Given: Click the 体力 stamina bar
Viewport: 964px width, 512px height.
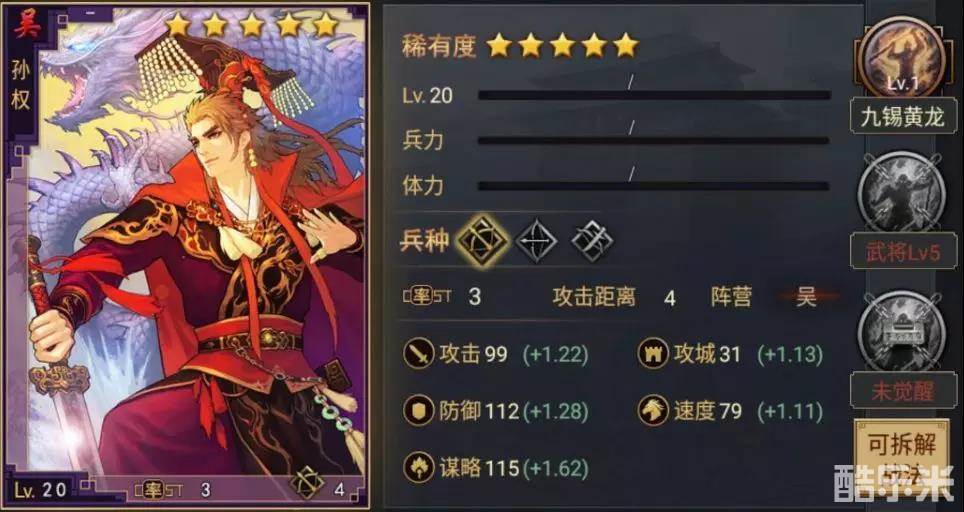Looking at the screenshot, I should click(x=654, y=186).
